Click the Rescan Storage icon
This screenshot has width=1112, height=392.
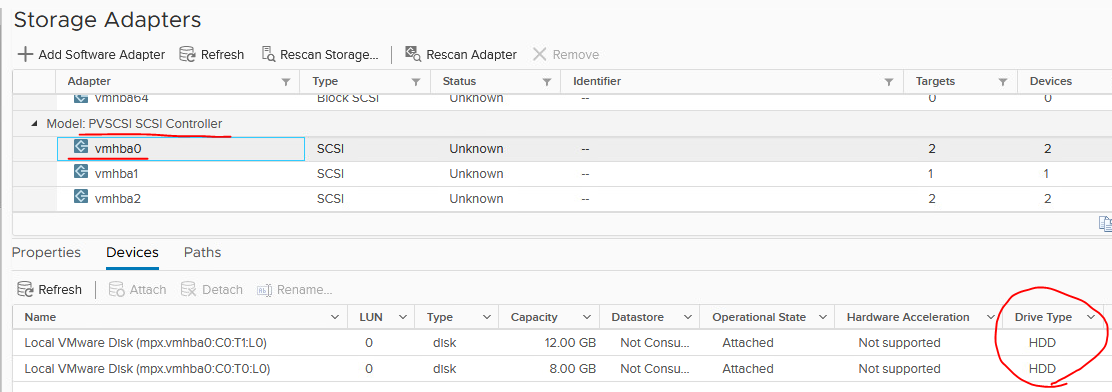coord(268,55)
